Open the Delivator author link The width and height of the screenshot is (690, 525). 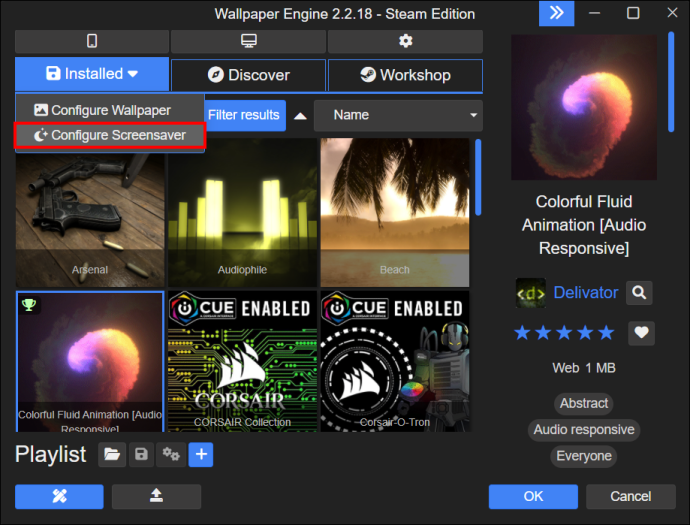(x=586, y=293)
